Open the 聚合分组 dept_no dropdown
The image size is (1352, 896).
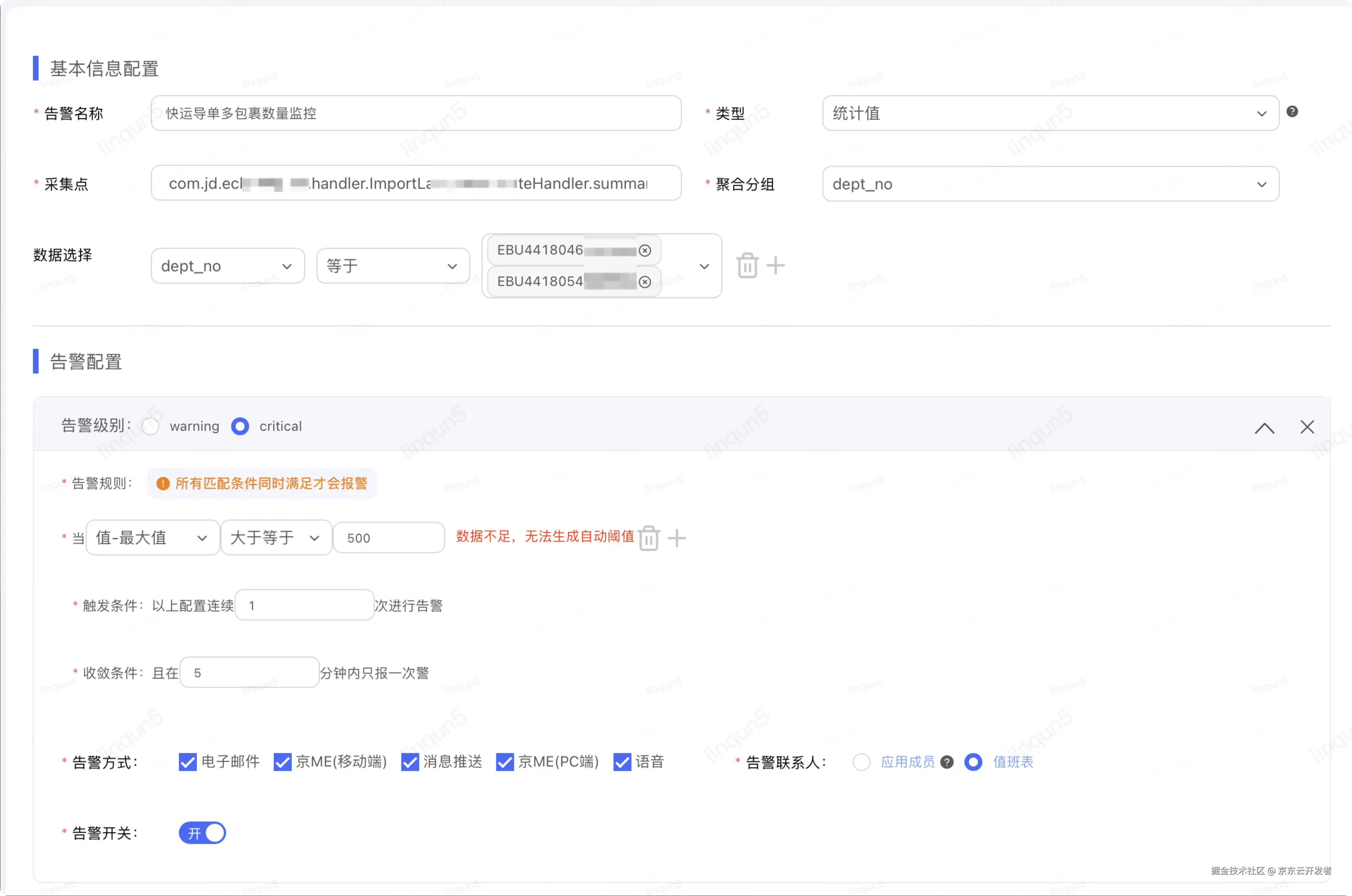1050,184
